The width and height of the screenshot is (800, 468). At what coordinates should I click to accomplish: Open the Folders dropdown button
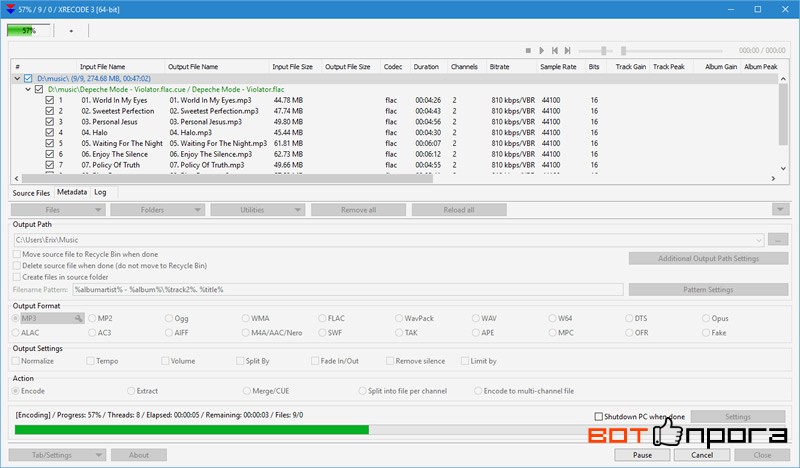[157, 210]
